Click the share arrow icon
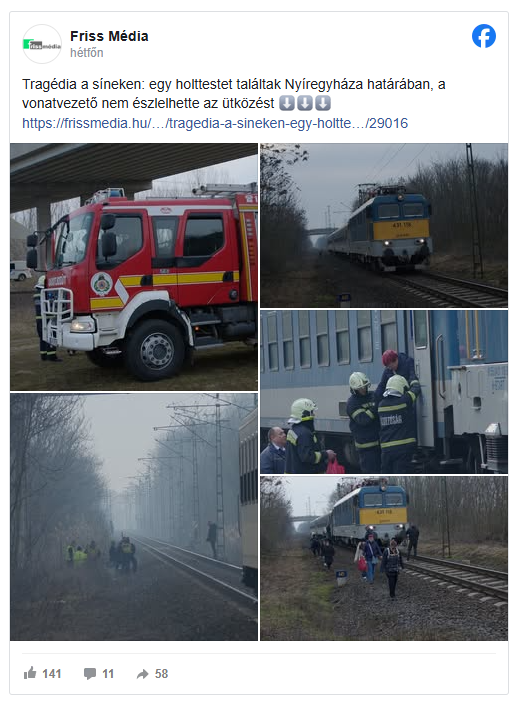 (x=142, y=674)
